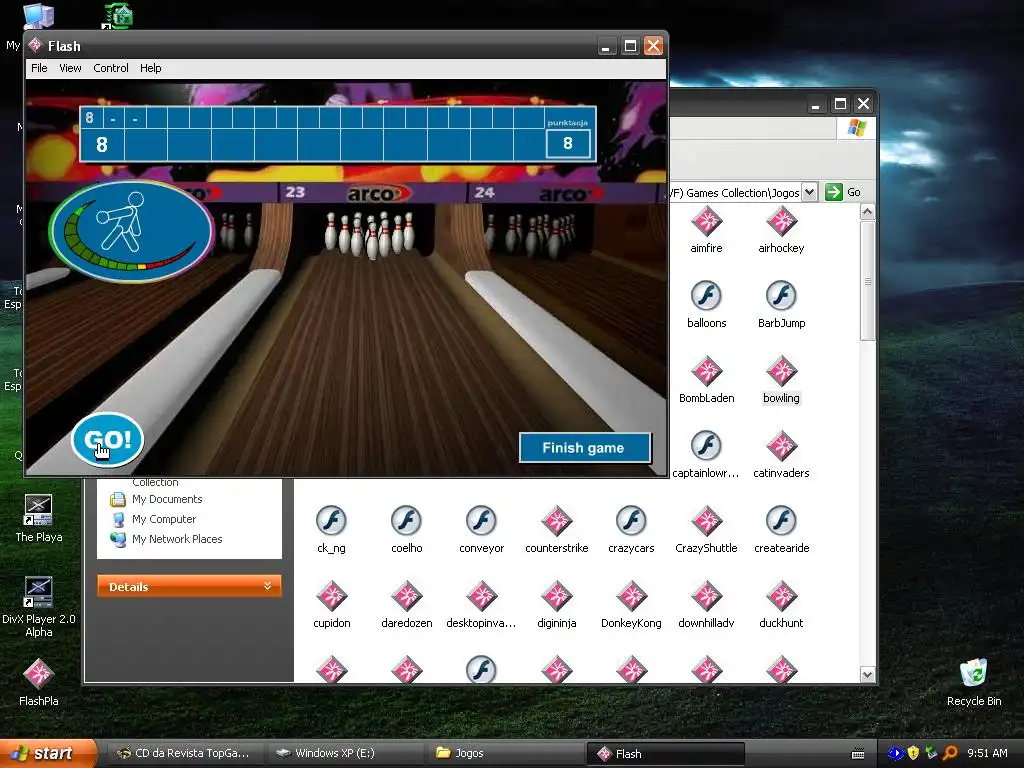Open the Control menu in Flash
The image size is (1024, 768).
click(x=110, y=68)
